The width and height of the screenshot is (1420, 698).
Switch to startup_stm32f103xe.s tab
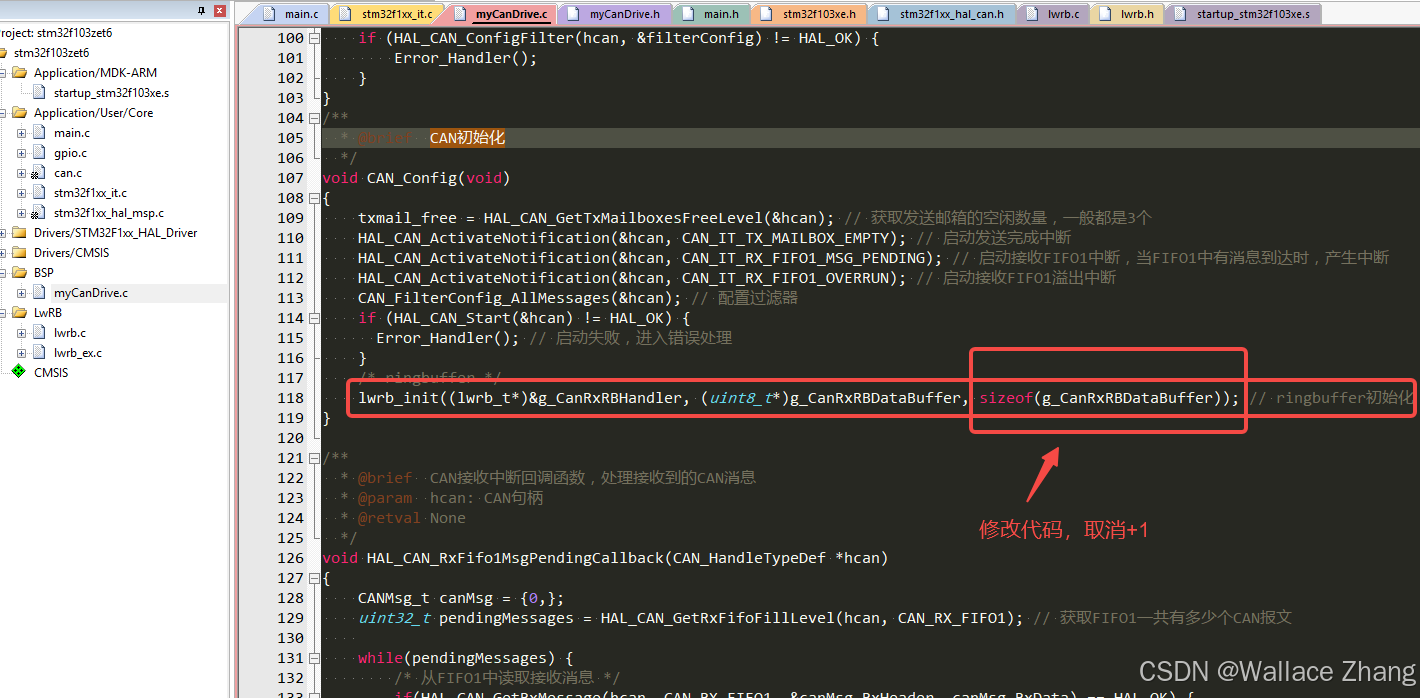click(1243, 14)
